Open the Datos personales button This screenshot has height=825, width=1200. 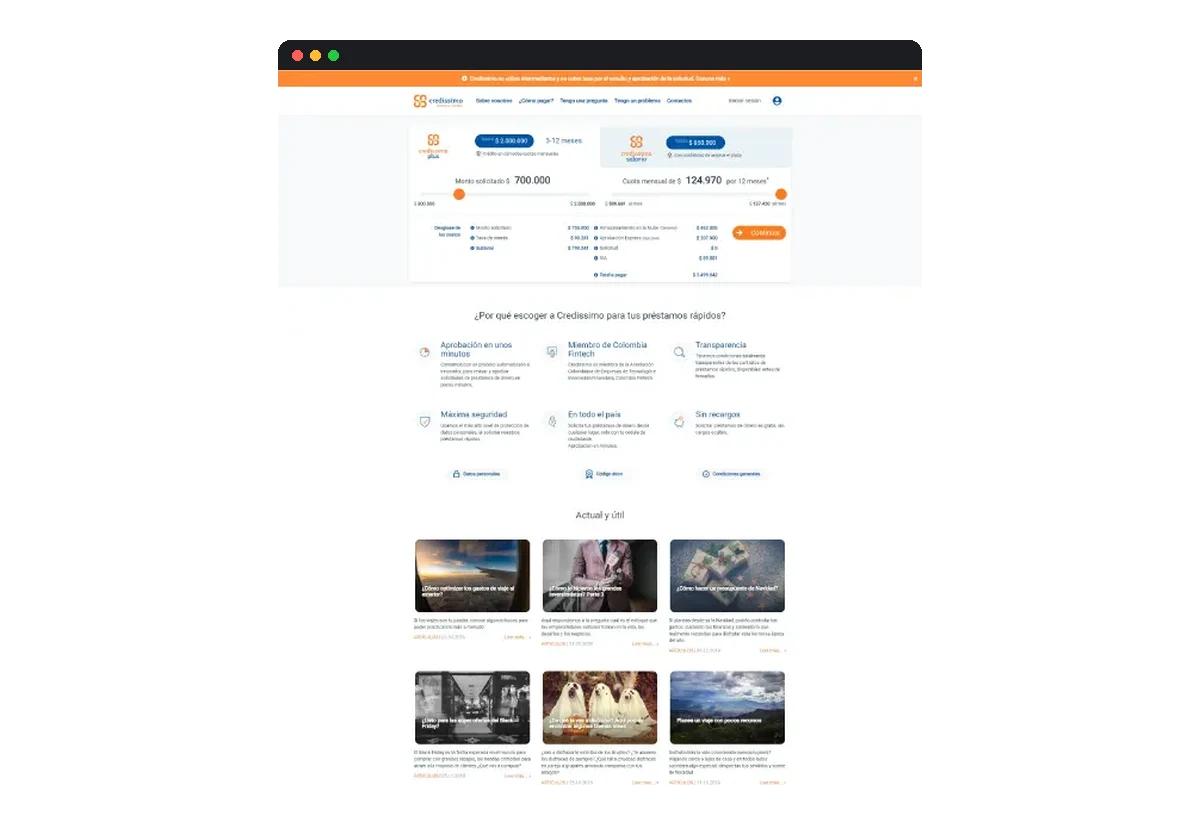[x=476, y=474]
